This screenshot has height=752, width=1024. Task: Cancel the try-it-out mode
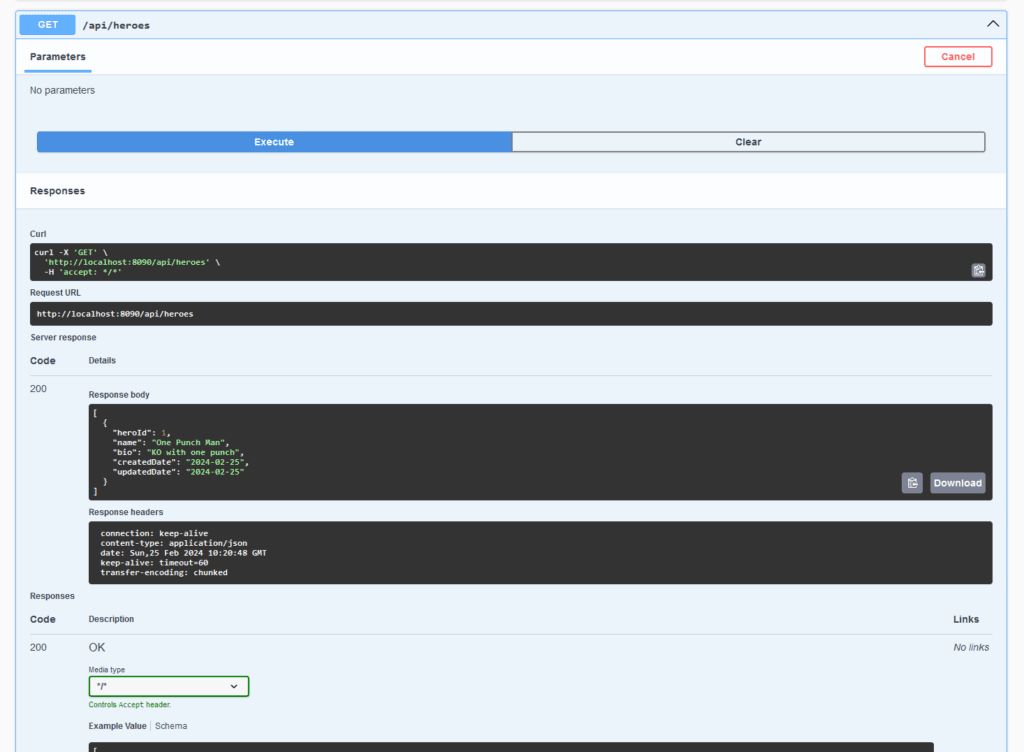(x=957, y=56)
